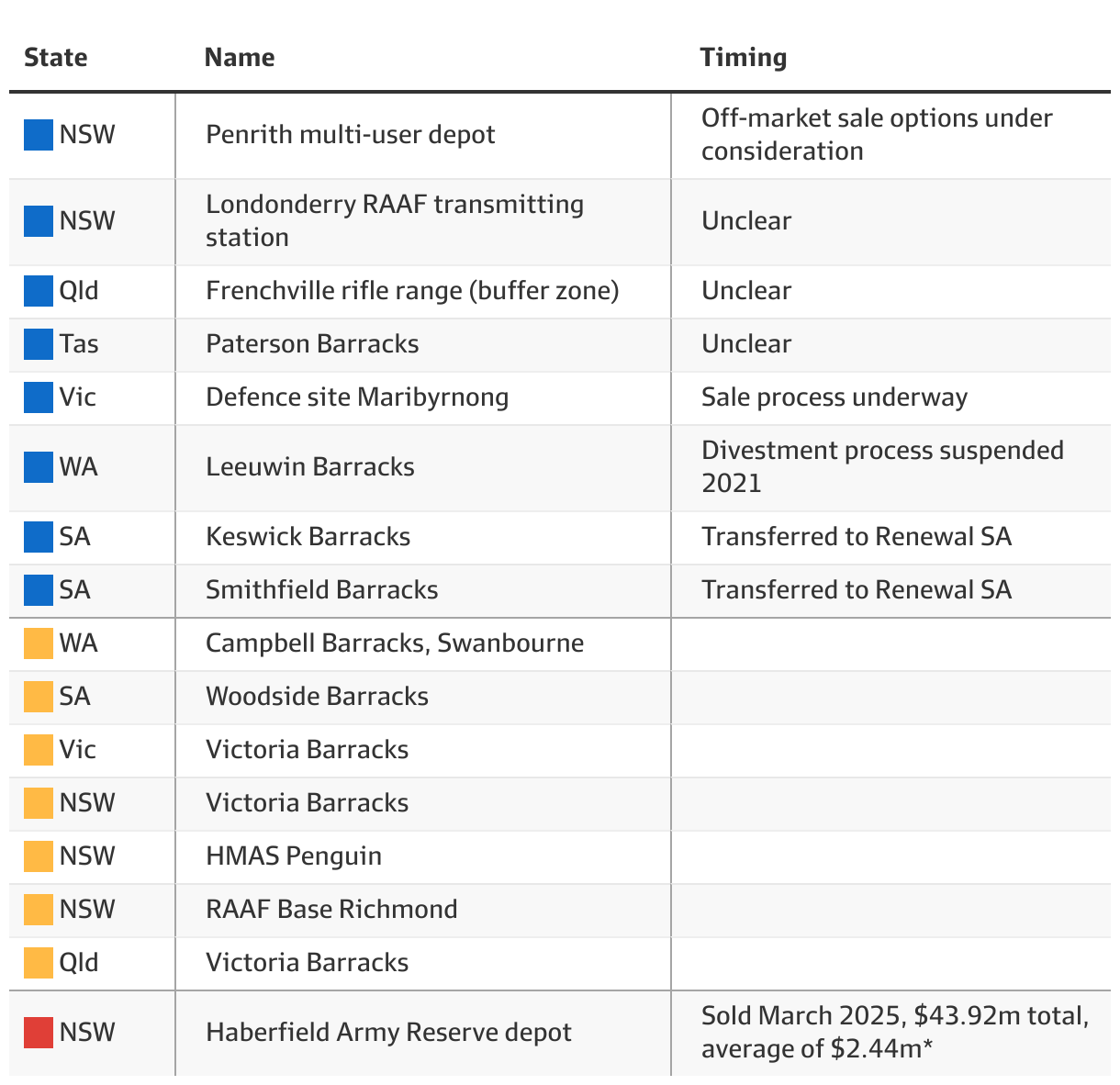Image resolution: width=1120 pixels, height=1085 pixels.
Task: Click 'Transferred to Renewal SA' for Smithfield Barracks
Action: pos(857,590)
